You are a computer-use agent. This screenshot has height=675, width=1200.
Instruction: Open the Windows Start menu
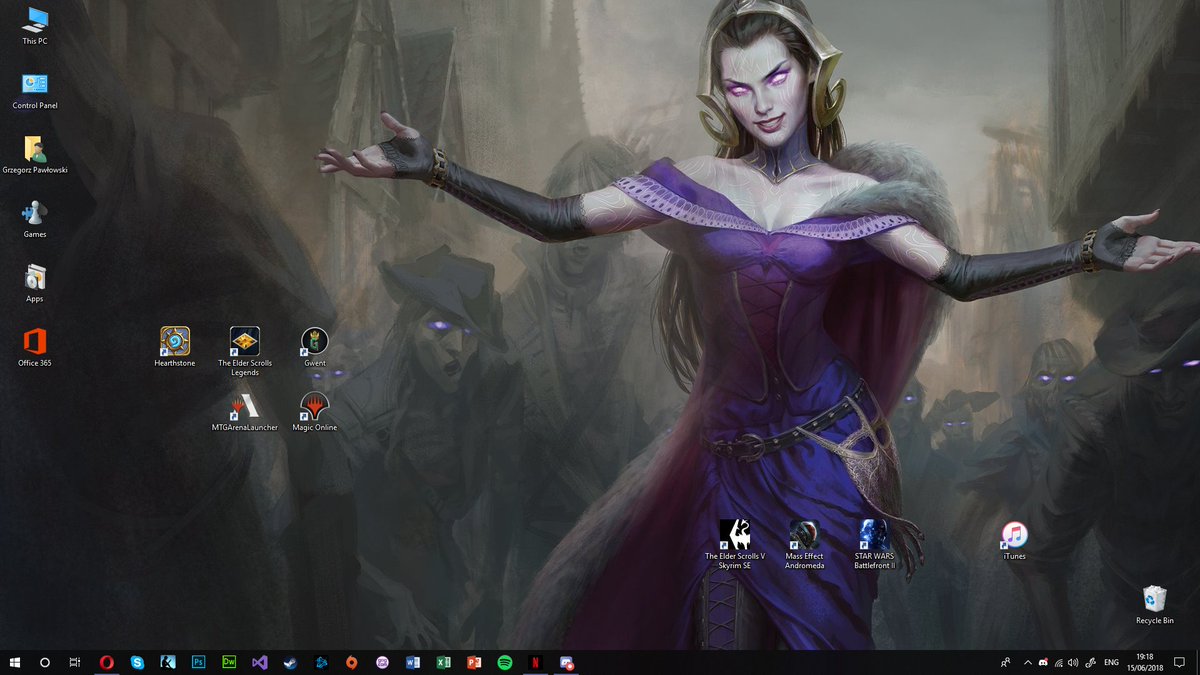click(x=15, y=662)
